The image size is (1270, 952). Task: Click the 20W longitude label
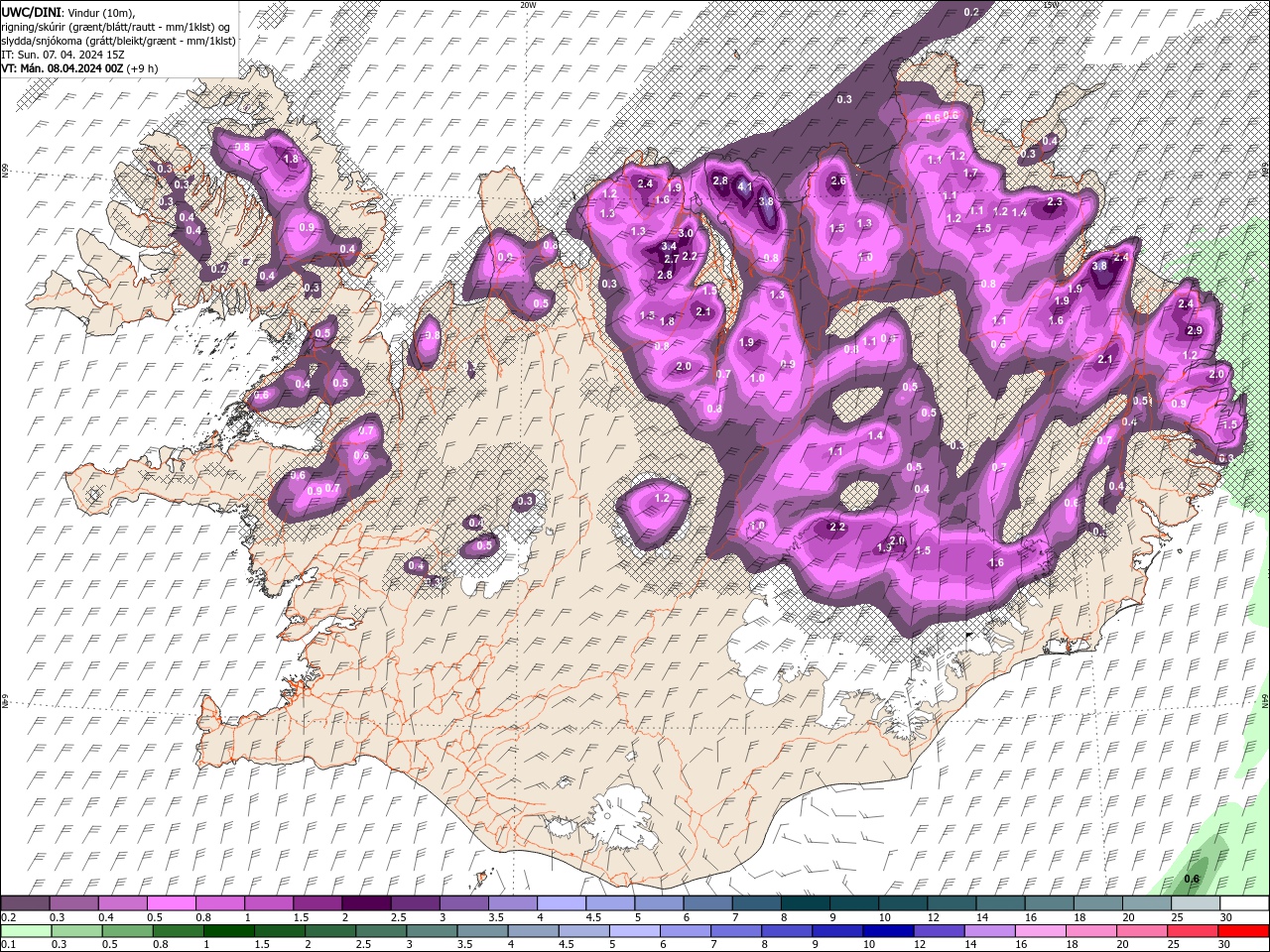point(528,5)
